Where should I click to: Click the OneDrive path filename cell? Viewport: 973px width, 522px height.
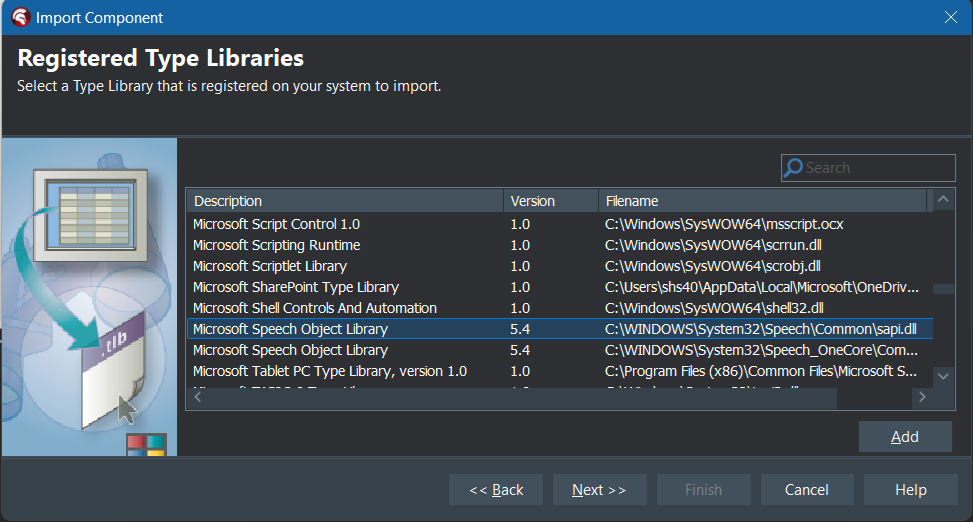[761, 287]
